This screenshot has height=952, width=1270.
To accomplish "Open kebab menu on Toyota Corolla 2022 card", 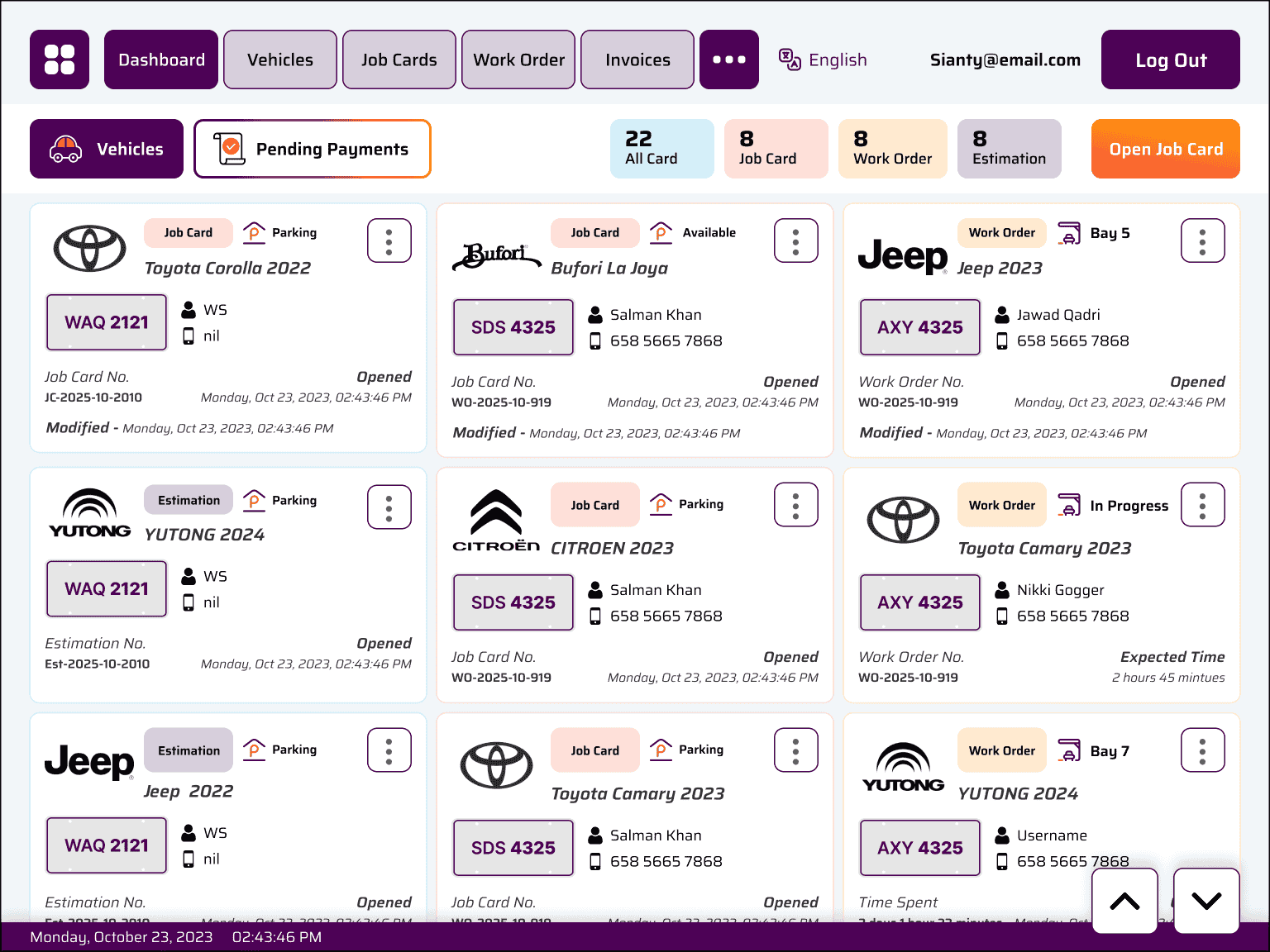I will tap(389, 240).
